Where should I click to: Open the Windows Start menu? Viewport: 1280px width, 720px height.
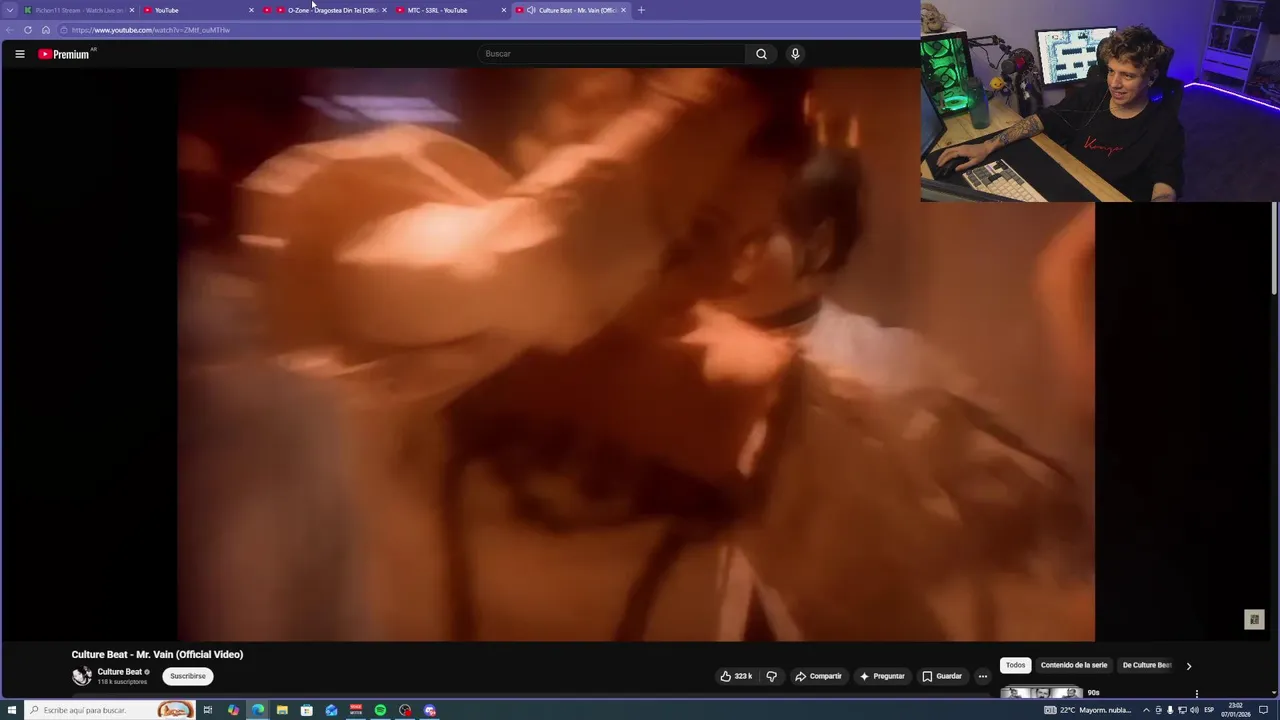[12, 710]
